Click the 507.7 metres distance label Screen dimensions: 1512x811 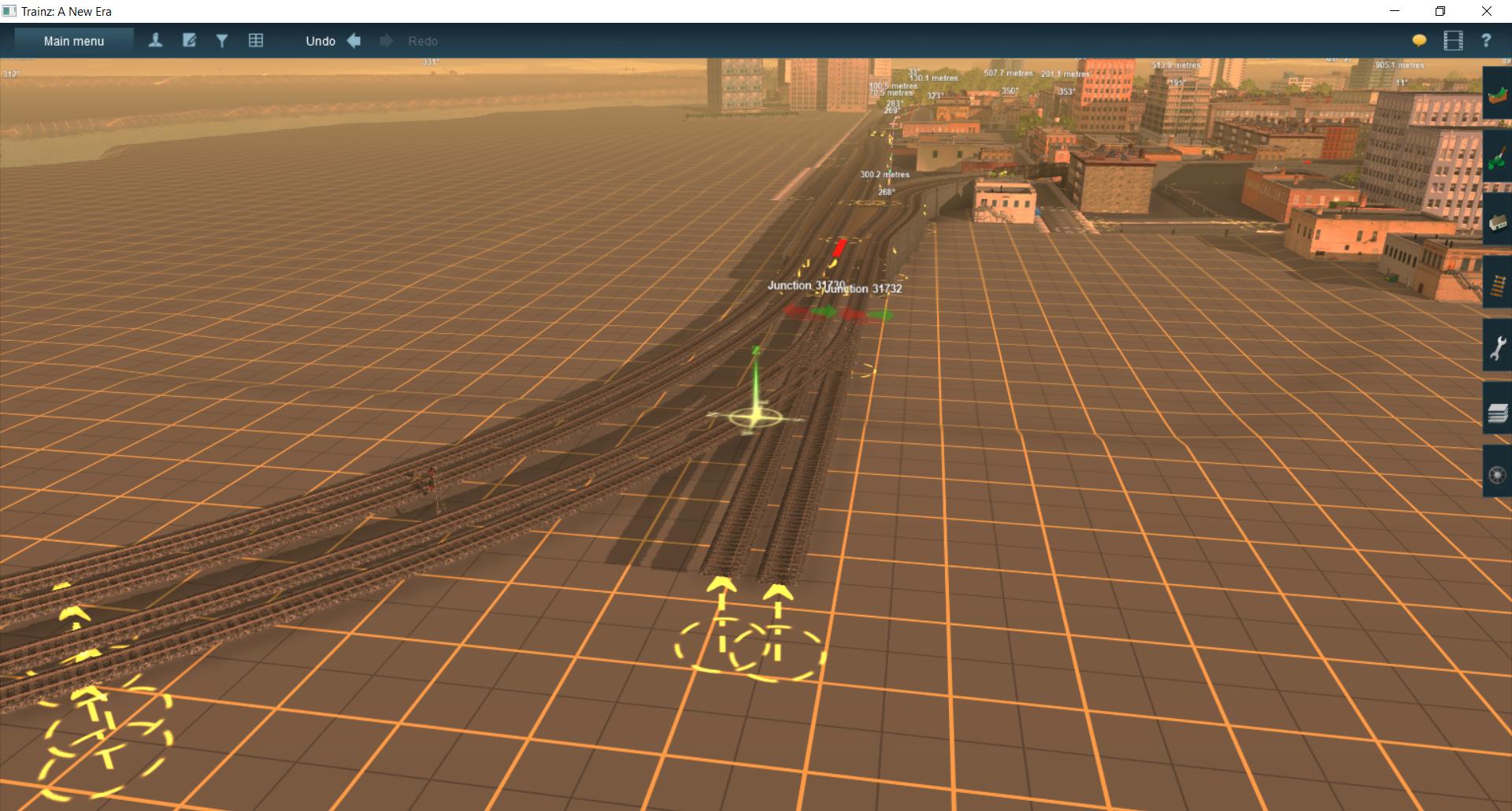coord(1008,73)
